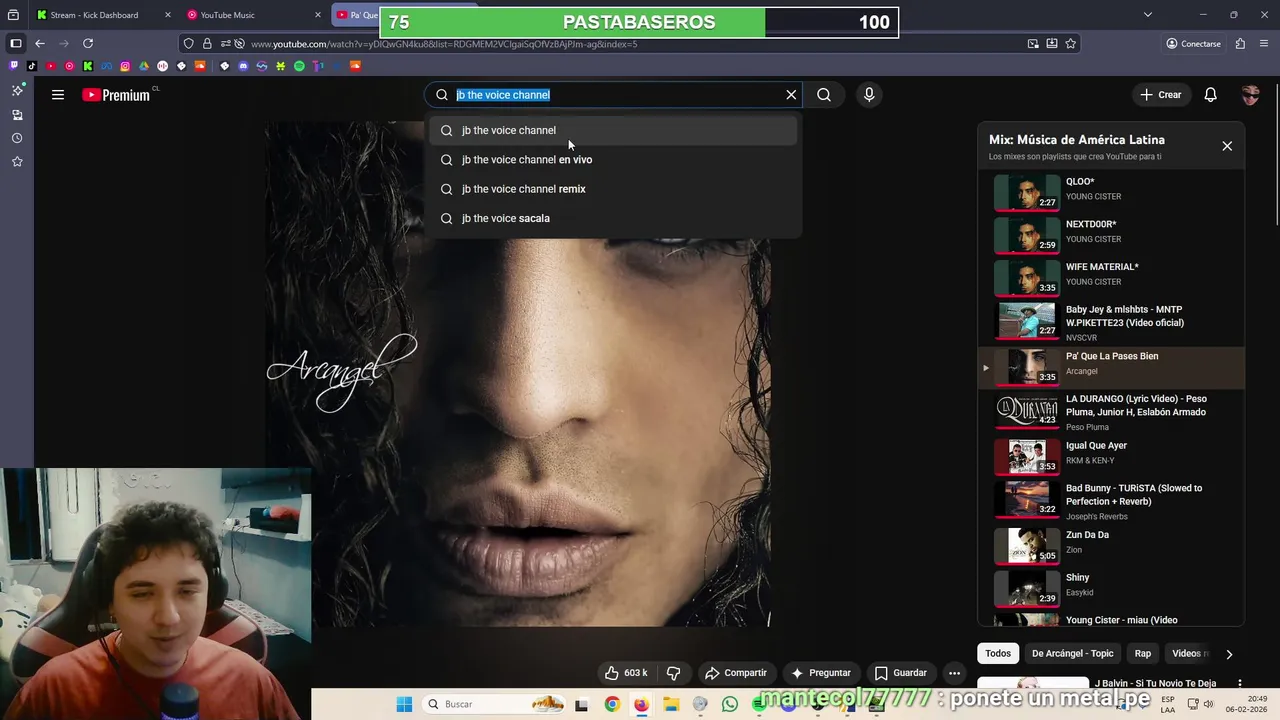Image resolution: width=1280 pixels, height=720 pixels.
Task: Click the address bar URL
Action: pyautogui.click(x=443, y=44)
